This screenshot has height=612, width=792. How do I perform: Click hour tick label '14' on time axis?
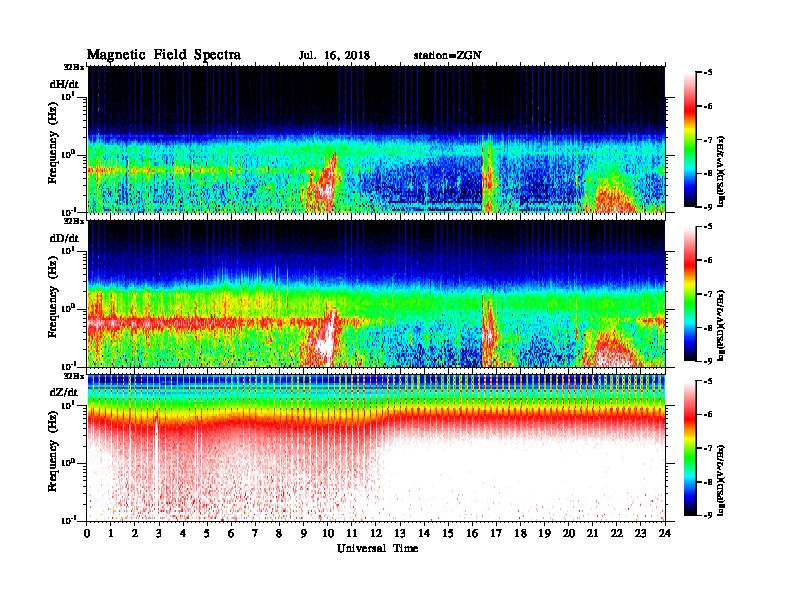pyautogui.click(x=424, y=534)
